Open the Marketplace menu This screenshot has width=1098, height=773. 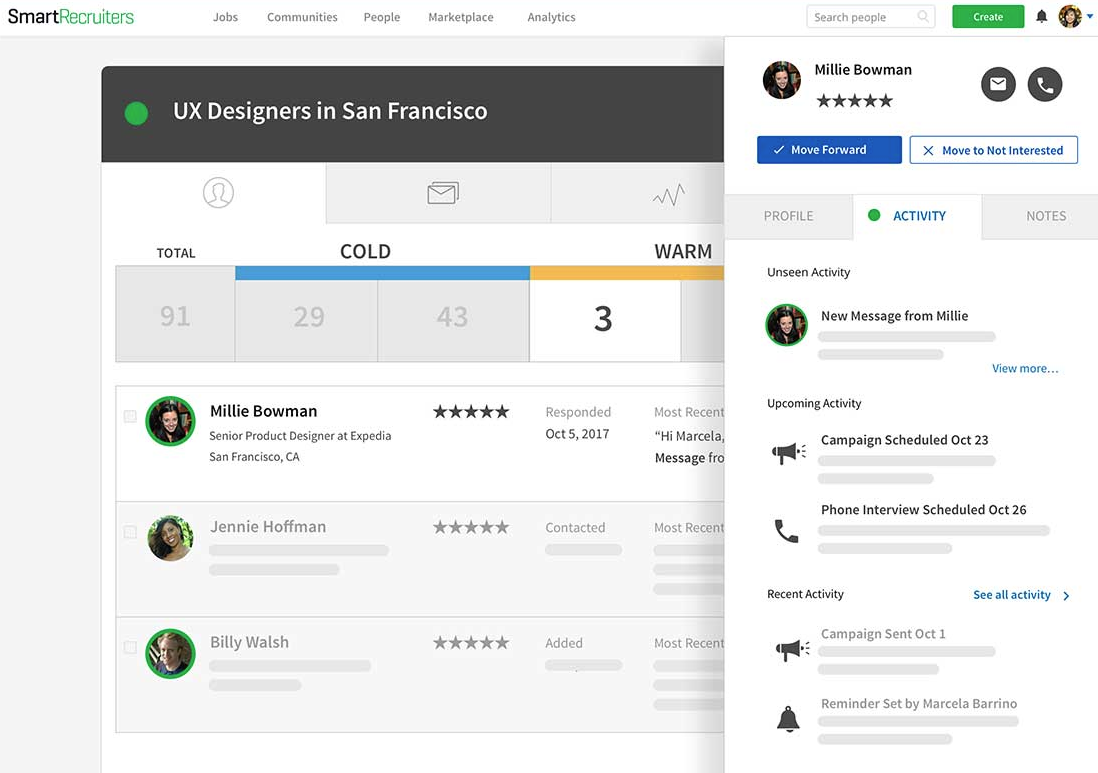461,17
